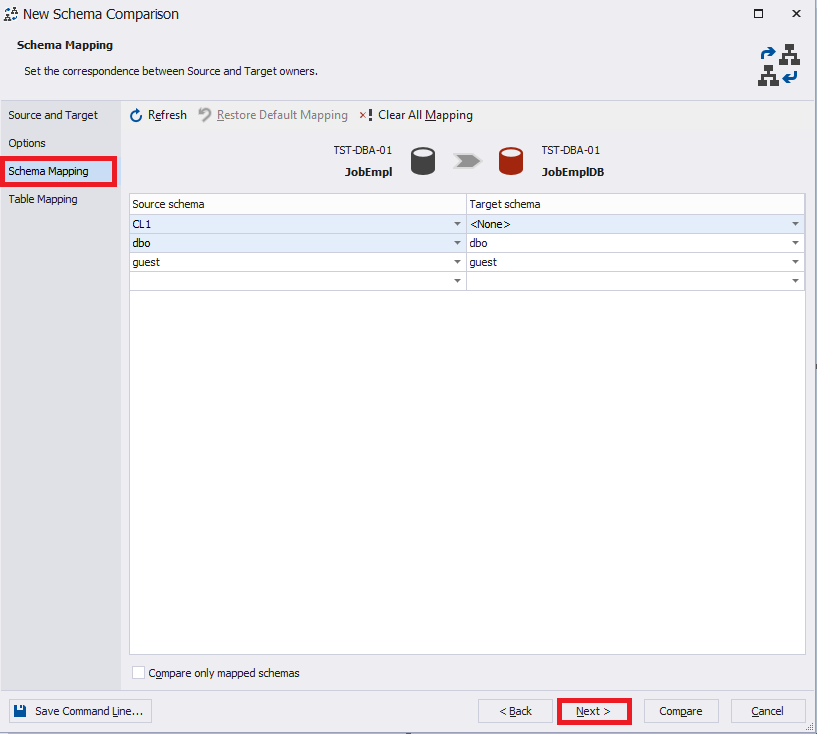Click the Compare button
Image resolution: width=817 pixels, height=734 pixels.
click(681, 711)
